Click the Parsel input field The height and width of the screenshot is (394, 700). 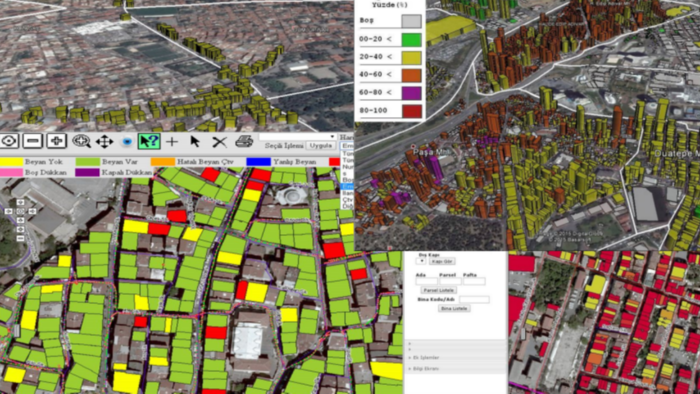pos(450,281)
